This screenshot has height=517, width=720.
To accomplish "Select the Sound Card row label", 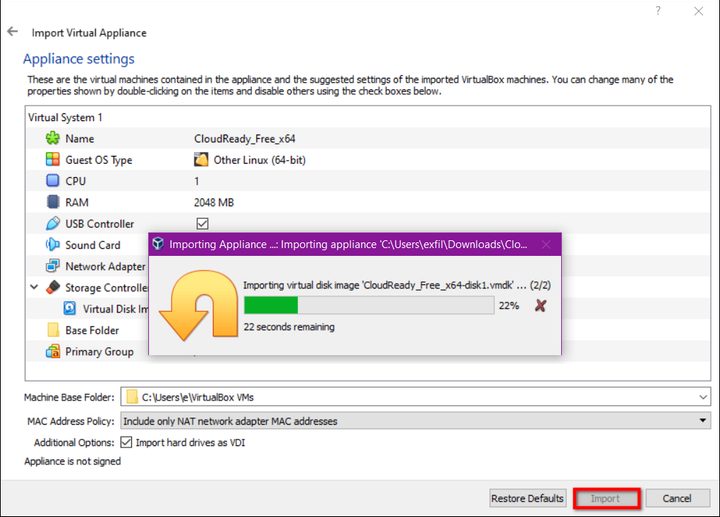I will pyautogui.click(x=92, y=245).
